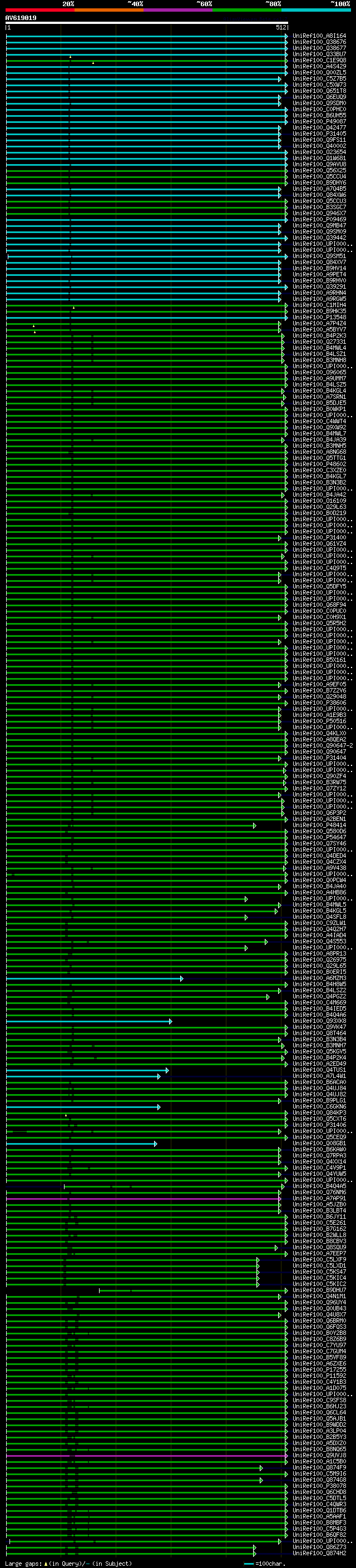Viewport: 356px width, 1568px height.
Task: Select the UniRef100_A7Q4B5 label
Action: click(319, 189)
